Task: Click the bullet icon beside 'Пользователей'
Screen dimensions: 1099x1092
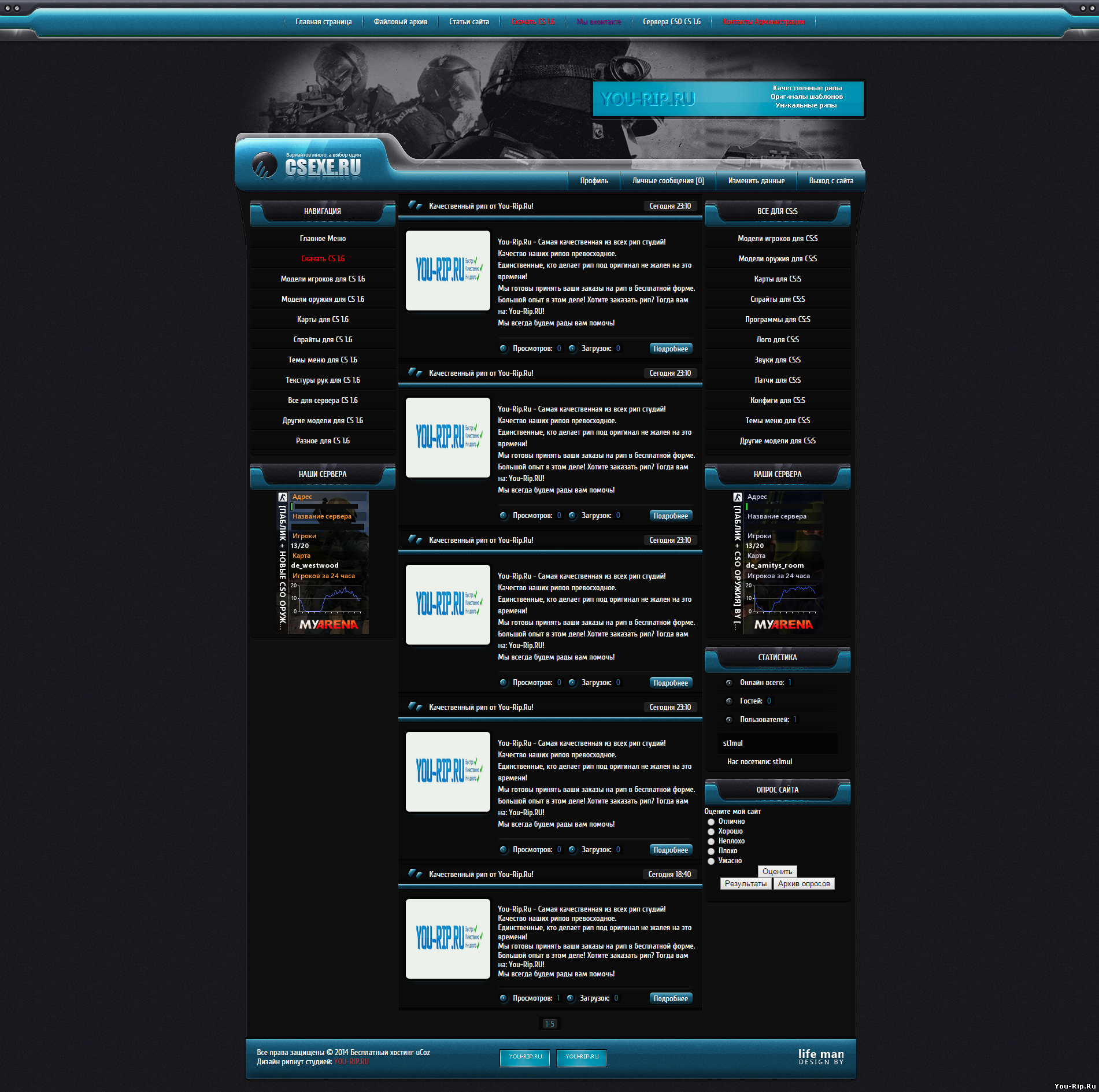Action: tap(729, 720)
